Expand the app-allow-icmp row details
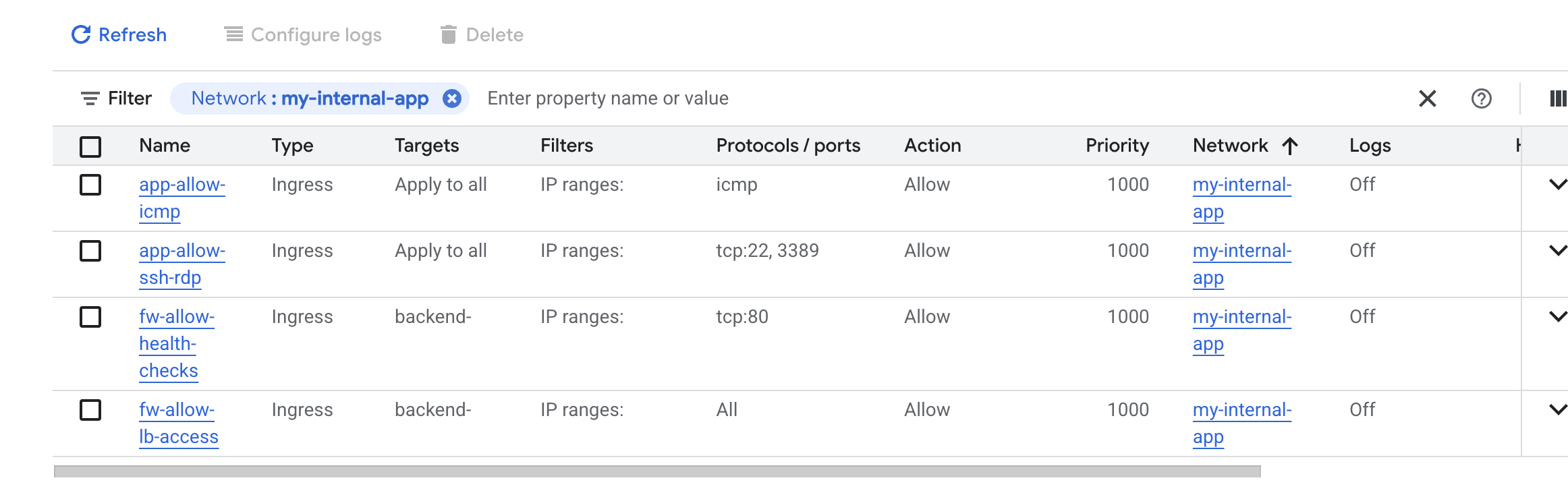Screen dimensions: 1568x499 1557,184
